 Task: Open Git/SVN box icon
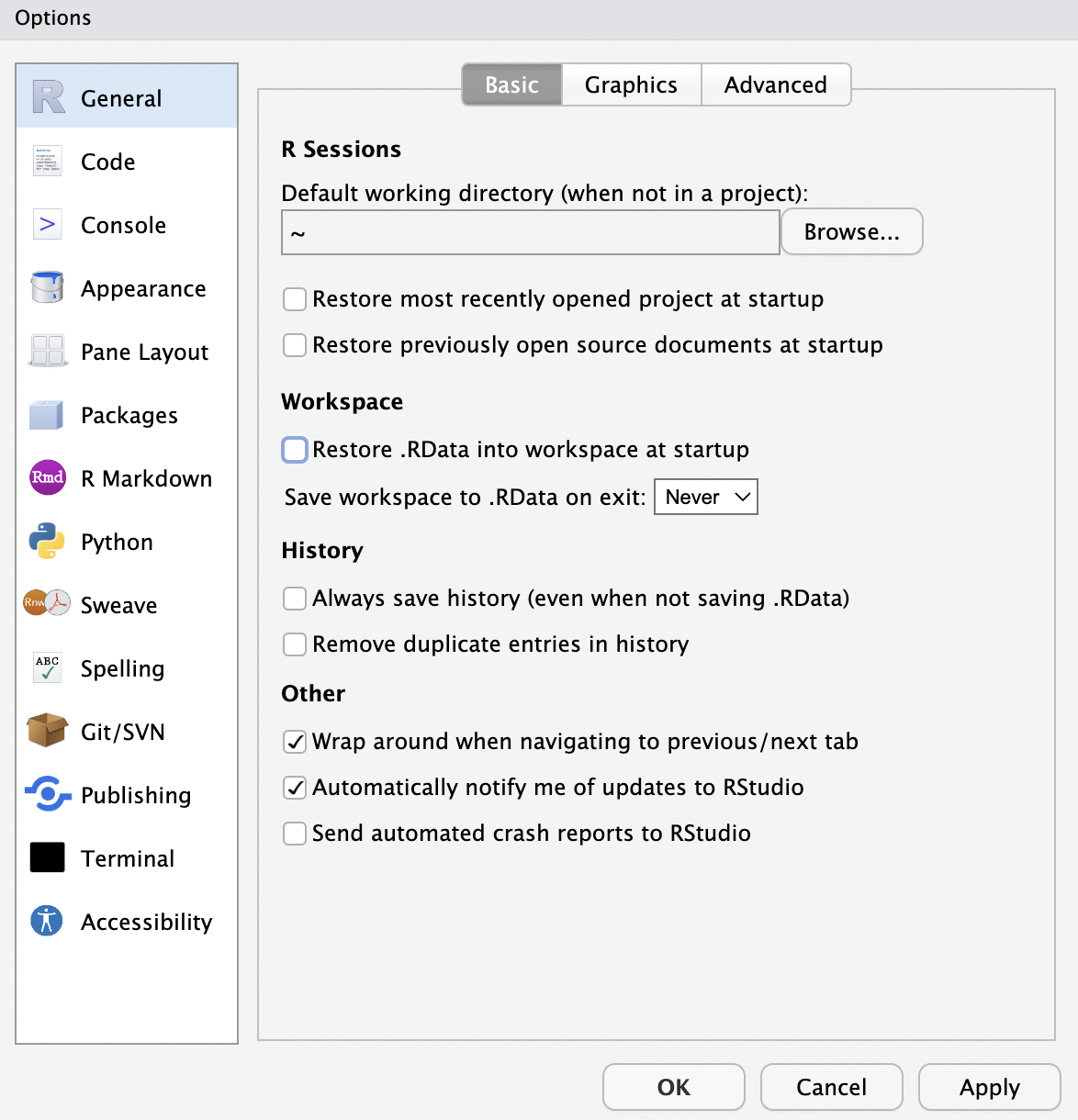click(48, 732)
